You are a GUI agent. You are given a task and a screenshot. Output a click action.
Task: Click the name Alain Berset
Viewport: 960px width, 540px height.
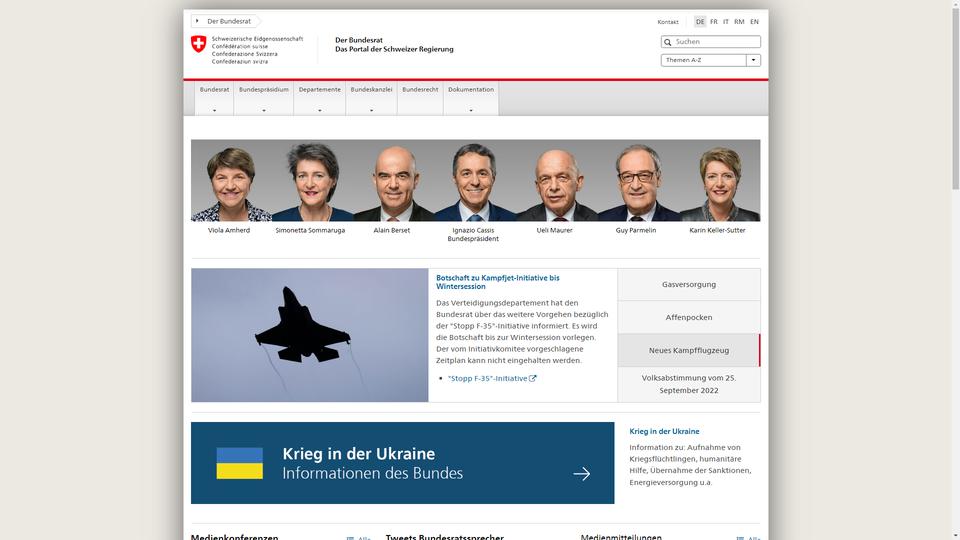tap(392, 230)
